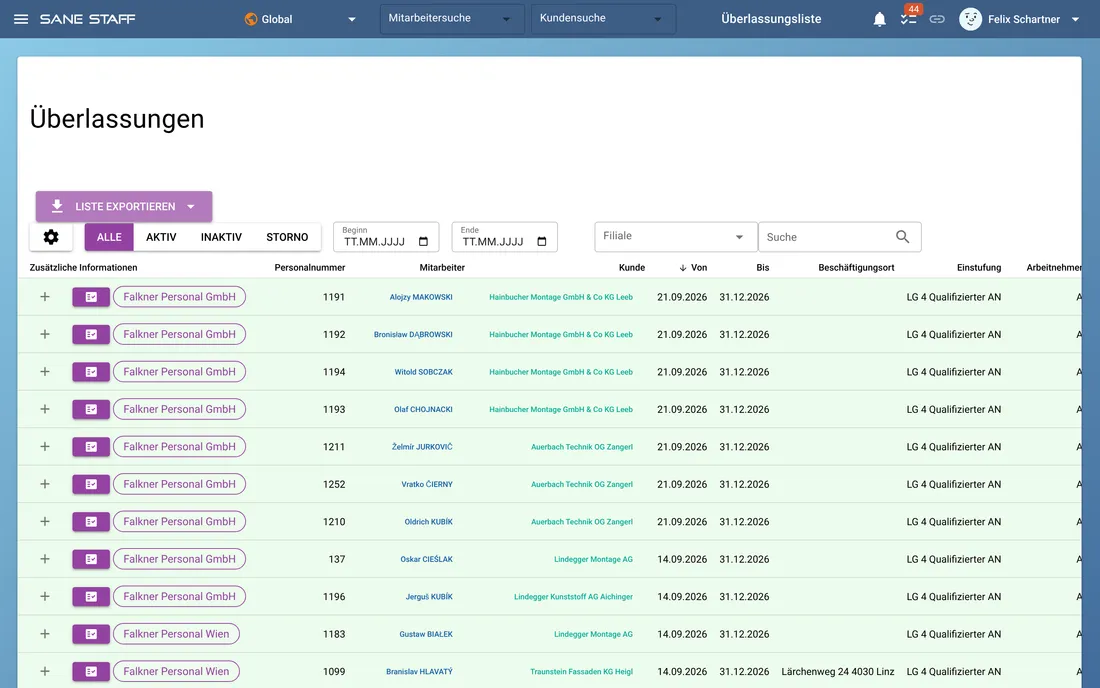This screenshot has width=1100, height=688.
Task: Open customer link Traunstein Fassaden KG Heigl
Action: pyautogui.click(x=582, y=672)
